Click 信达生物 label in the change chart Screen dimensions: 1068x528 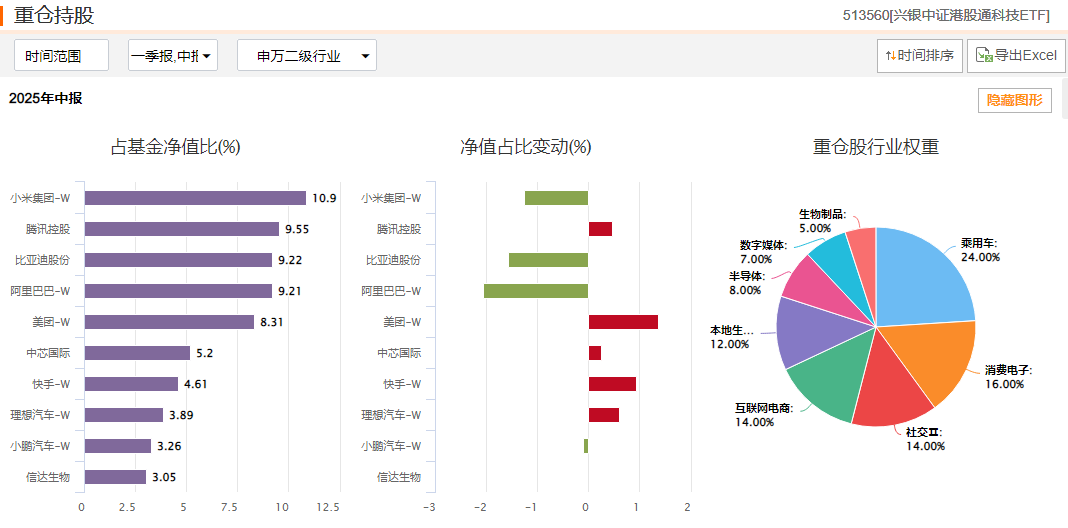(399, 477)
